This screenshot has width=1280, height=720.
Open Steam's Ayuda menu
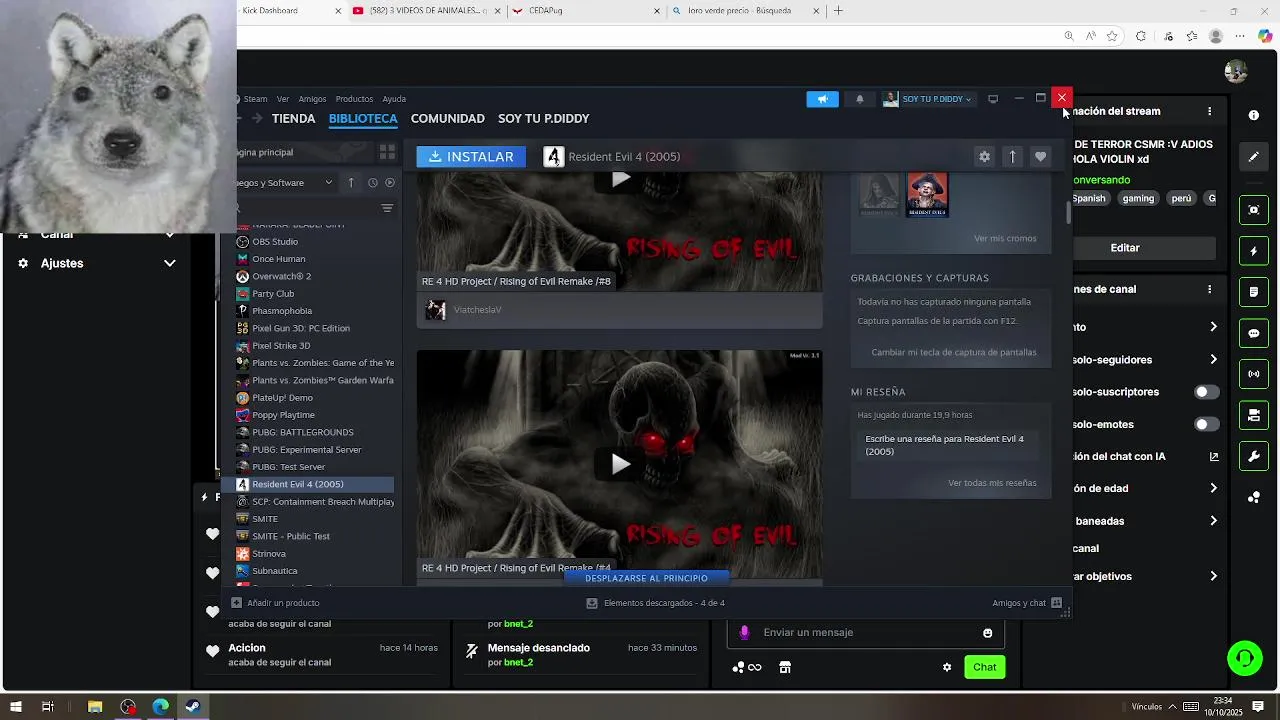[x=394, y=99]
